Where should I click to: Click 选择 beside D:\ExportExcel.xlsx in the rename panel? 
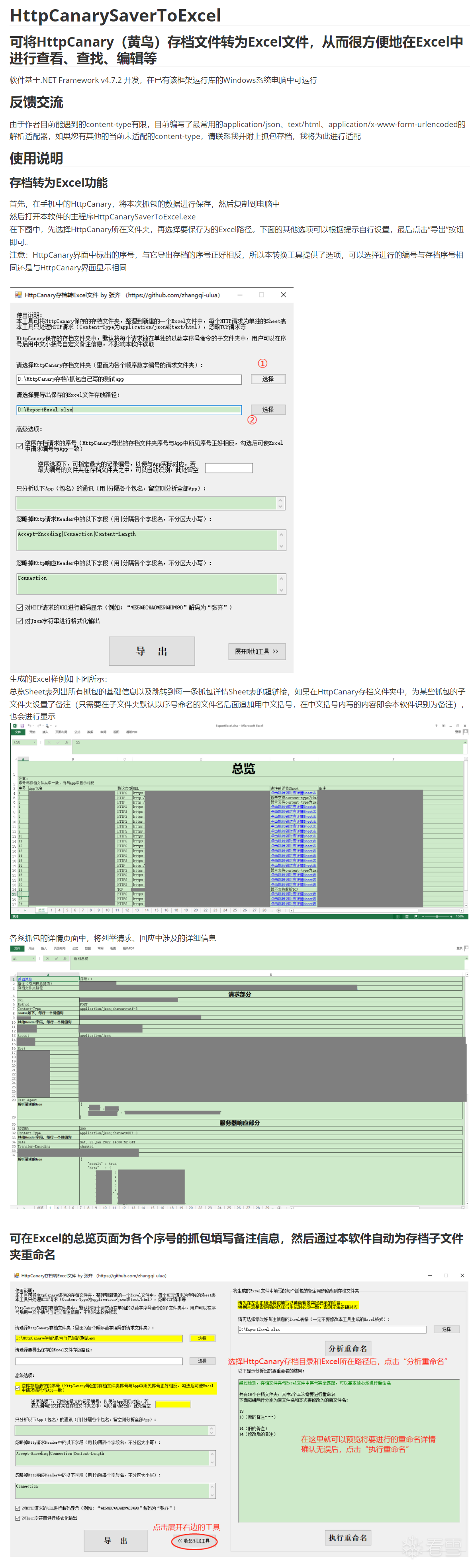(446, 1329)
